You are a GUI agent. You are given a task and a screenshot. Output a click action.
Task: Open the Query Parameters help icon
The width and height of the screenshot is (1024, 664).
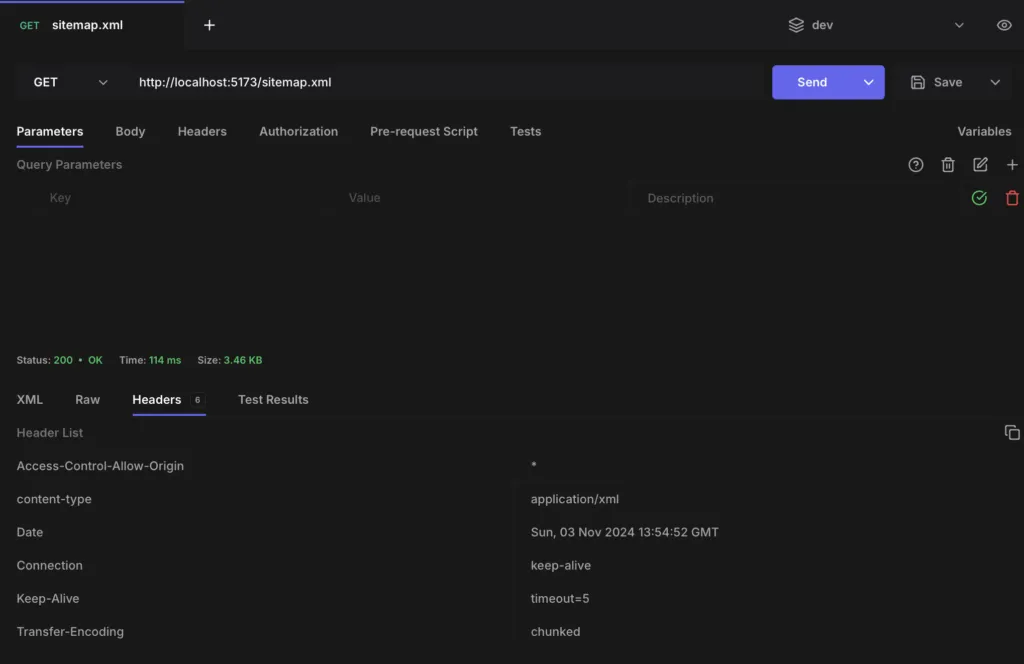915,165
